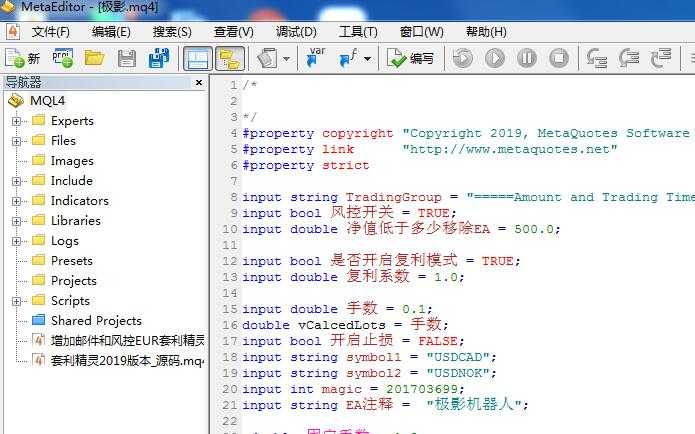Select the Images folder
This screenshot has width=695, height=434.
point(72,160)
